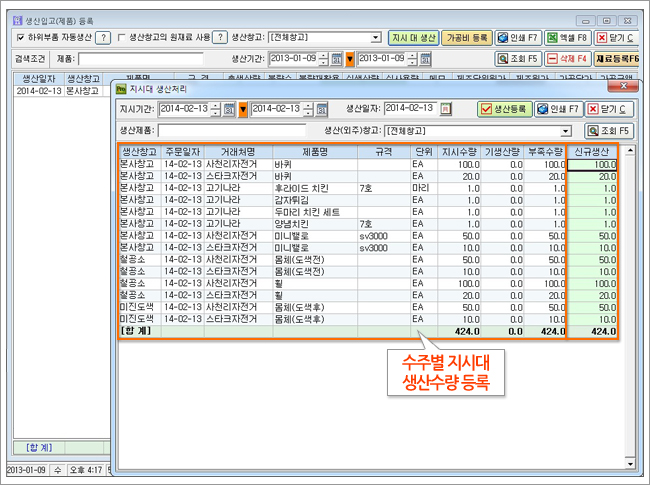Viewport: 650px width, 485px height.
Task: Click the 424.0 total in 신규생산 column
Action: [592, 332]
